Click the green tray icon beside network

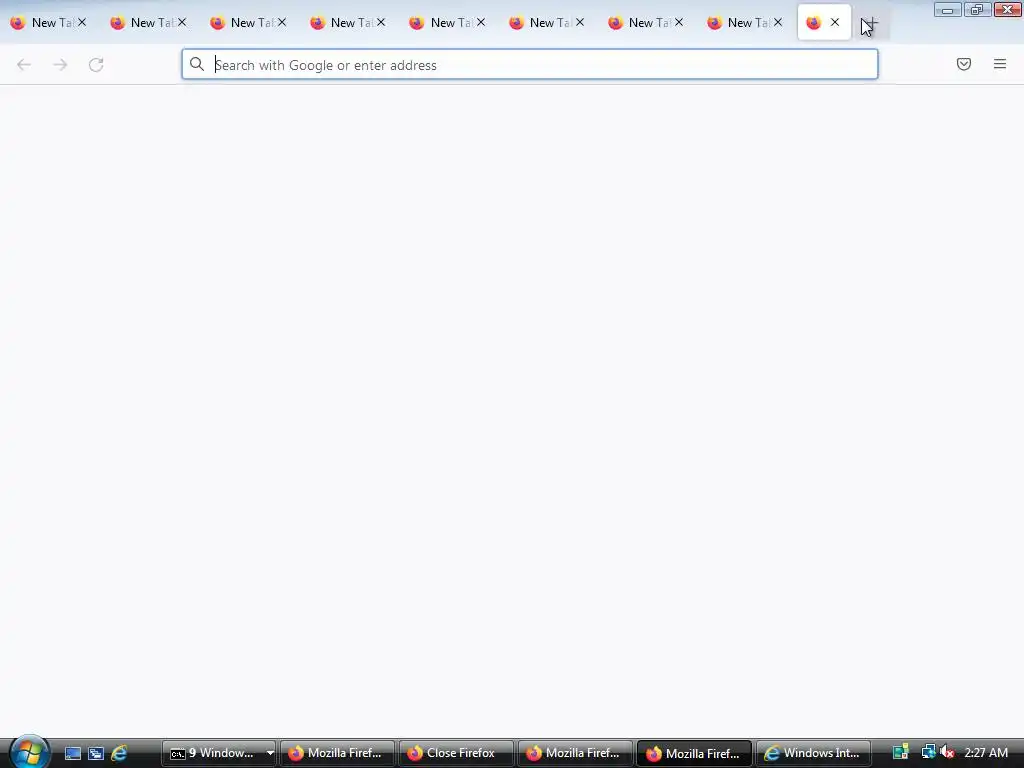click(x=901, y=753)
